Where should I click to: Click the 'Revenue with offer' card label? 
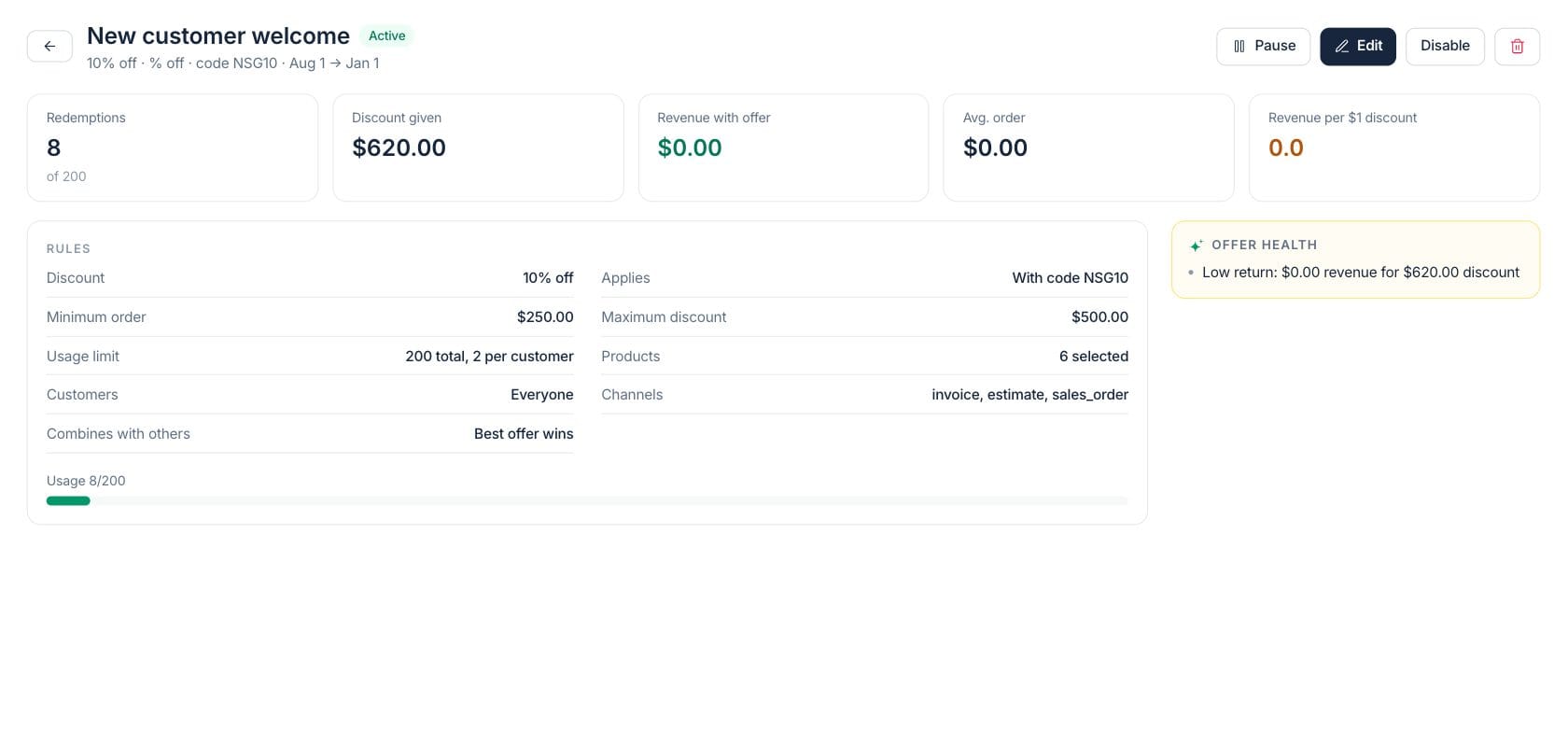click(x=714, y=118)
